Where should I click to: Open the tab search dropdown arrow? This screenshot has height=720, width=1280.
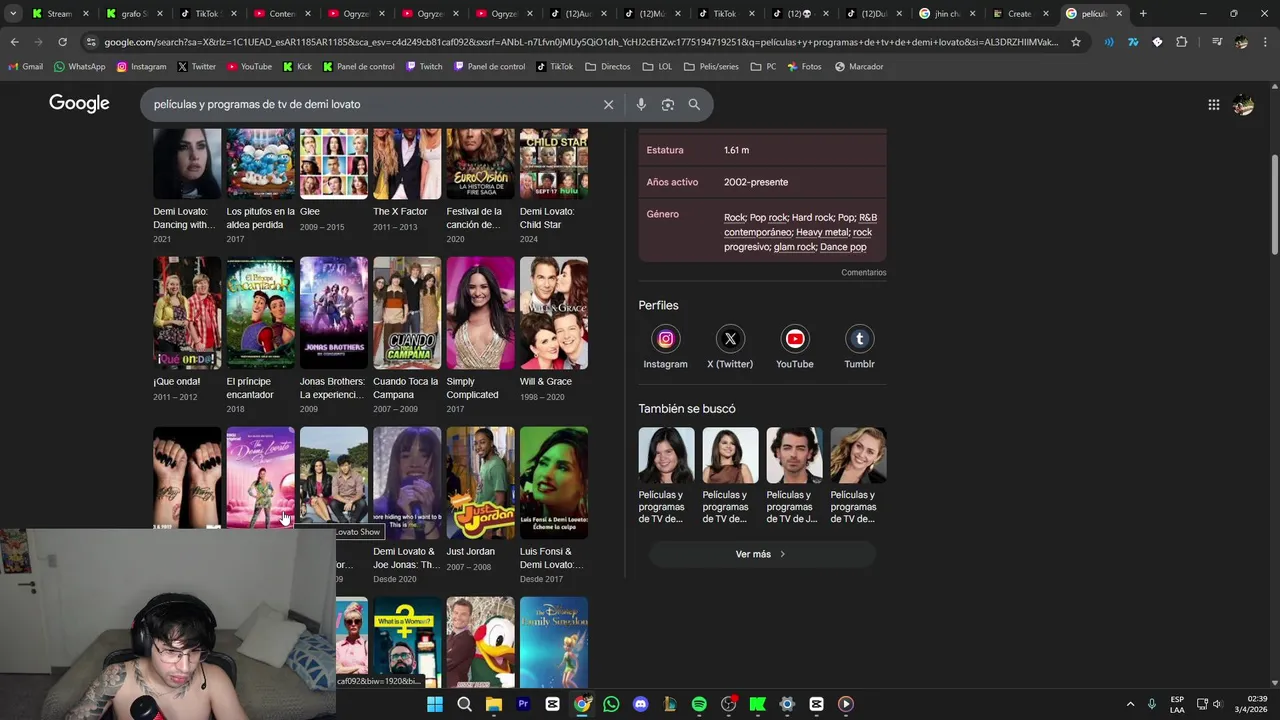click(x=13, y=13)
